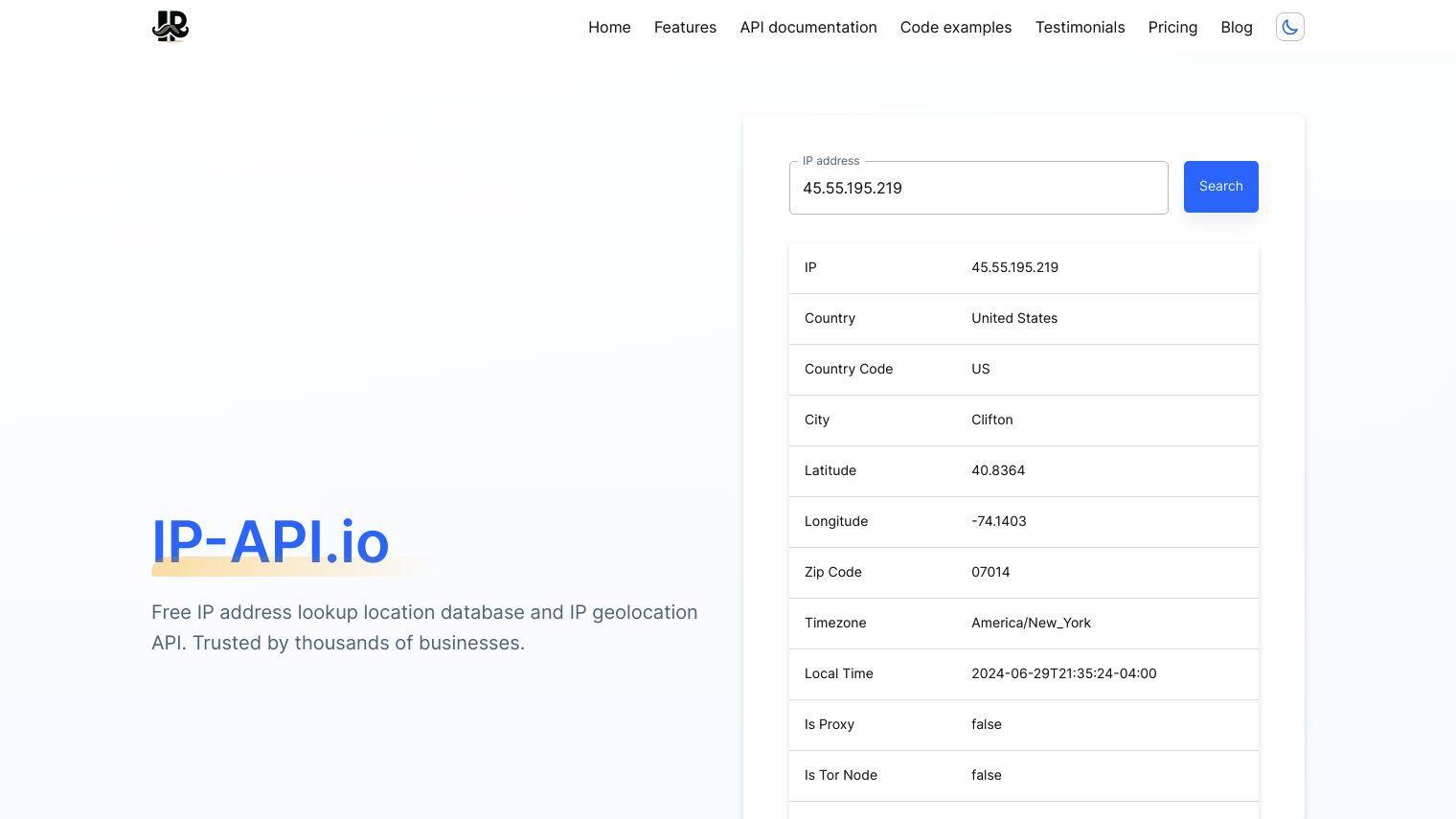The image size is (1456, 819).
Task: Click the Longitude label cell
Action: click(836, 522)
